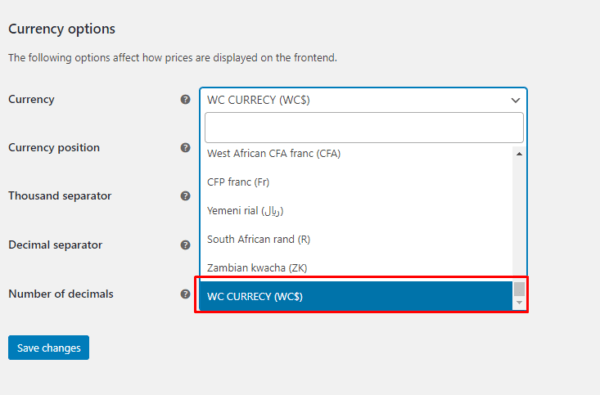Click the Currency options heading
The image size is (600, 395).
point(62,29)
